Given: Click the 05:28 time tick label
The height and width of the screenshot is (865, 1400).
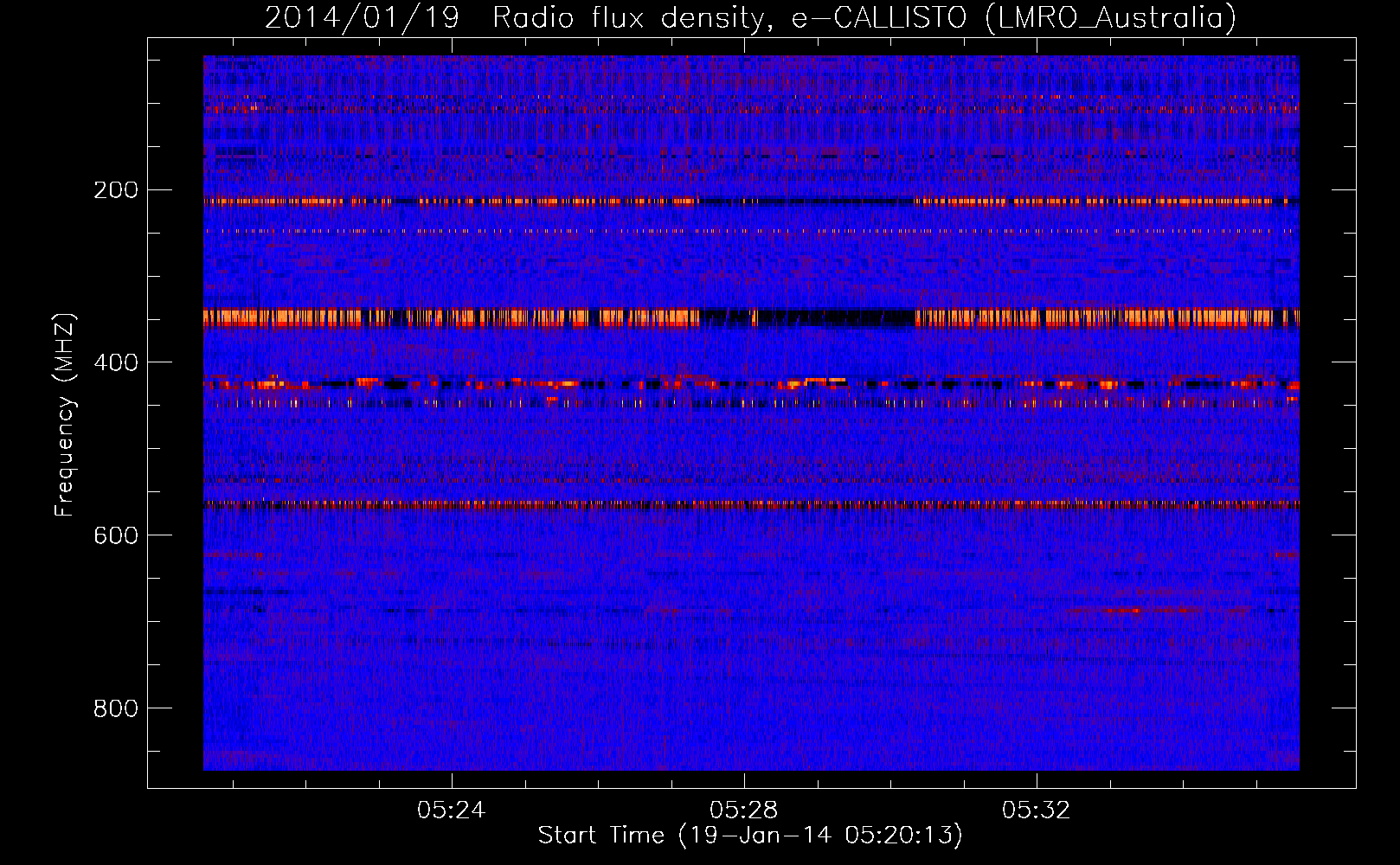Looking at the screenshot, I should coord(744,811).
